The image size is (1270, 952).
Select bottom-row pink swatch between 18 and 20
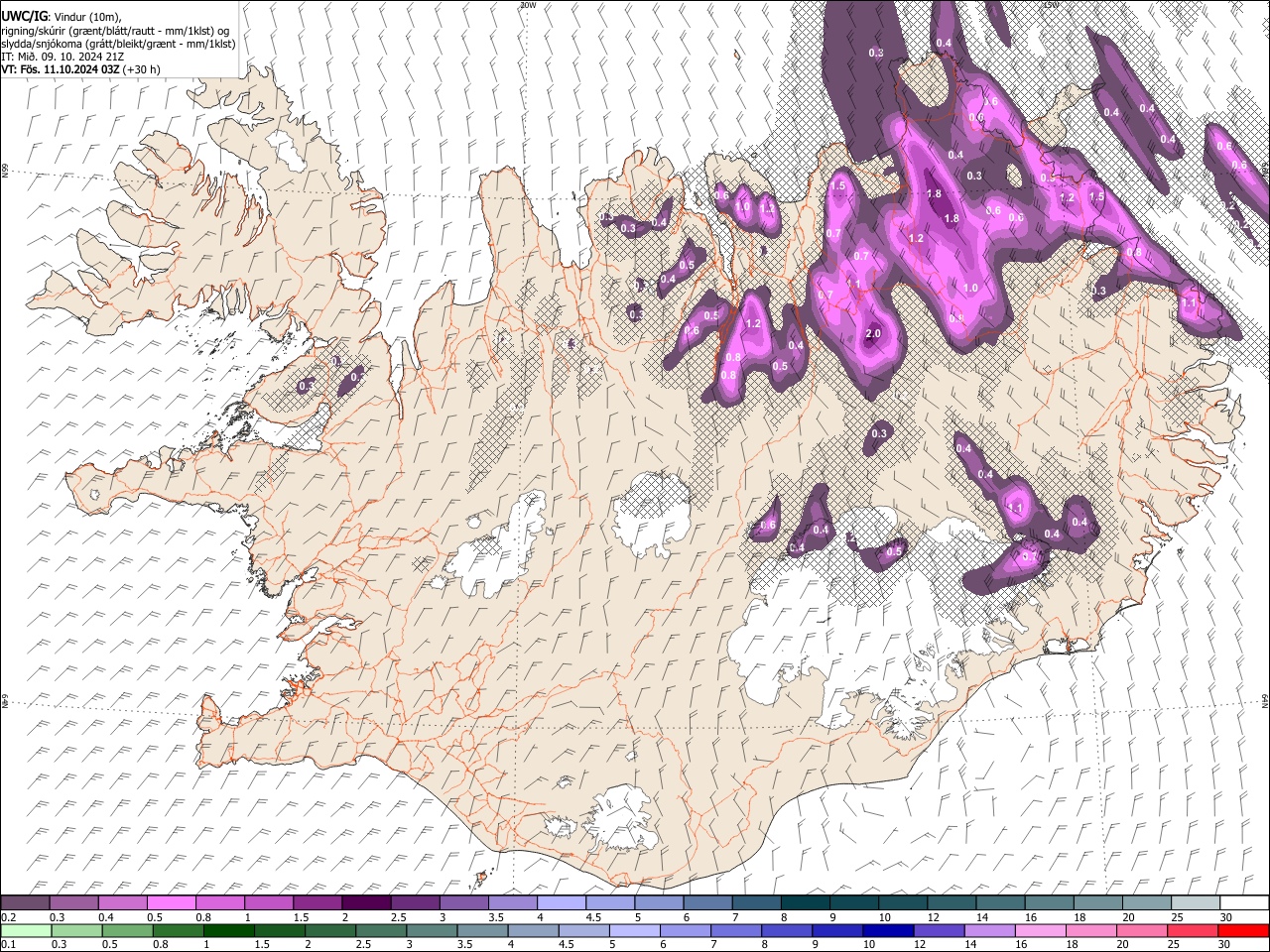(x=1090, y=930)
